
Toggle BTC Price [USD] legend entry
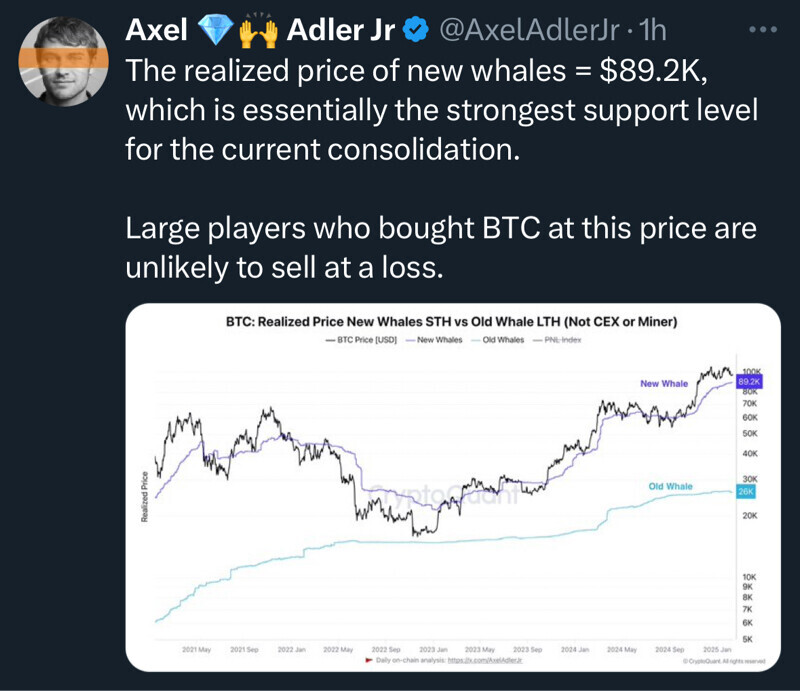tap(363, 340)
